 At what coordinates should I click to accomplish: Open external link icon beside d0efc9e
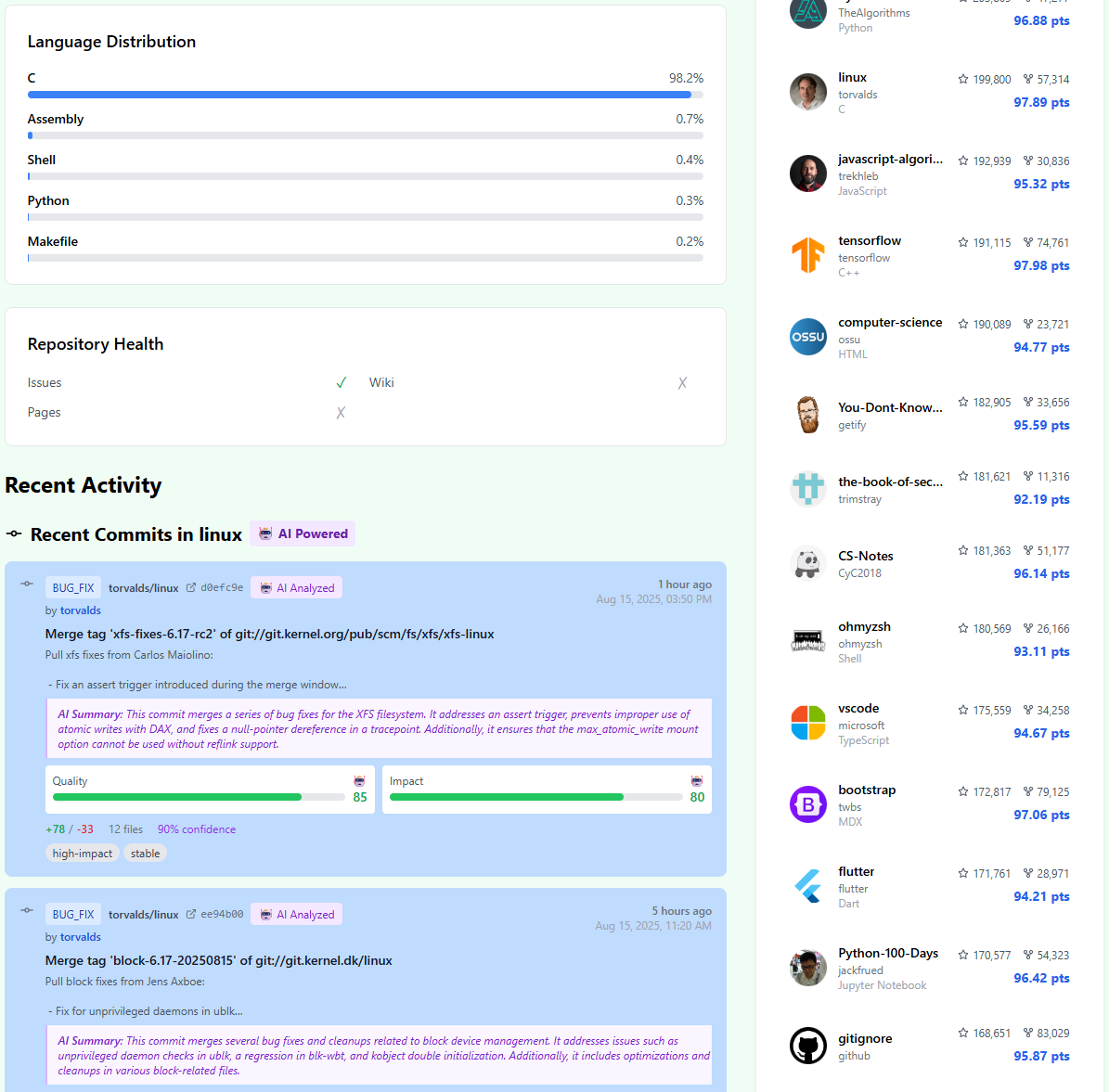pyautogui.click(x=191, y=587)
